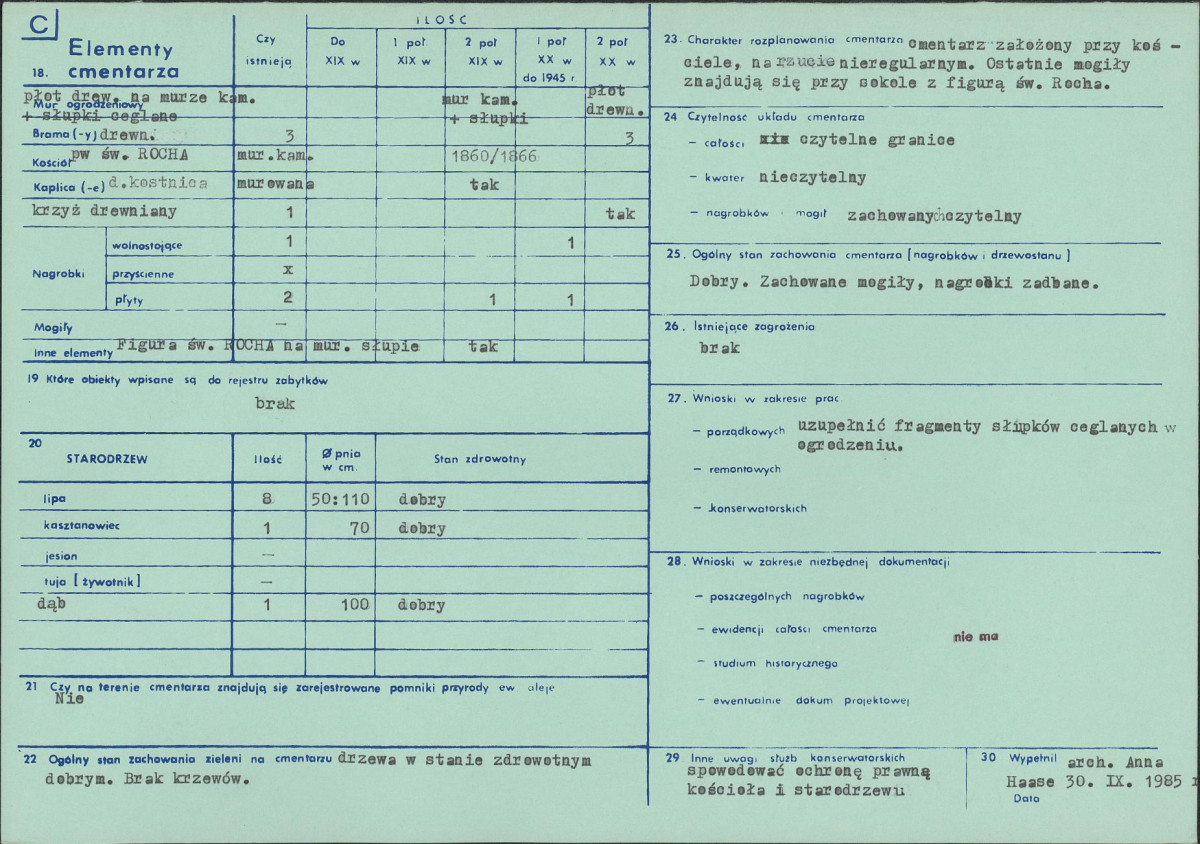Image resolution: width=1200 pixels, height=844 pixels.
Task: Click 'Figura św. ROCHA na mur. słupie'
Action: tap(268, 346)
